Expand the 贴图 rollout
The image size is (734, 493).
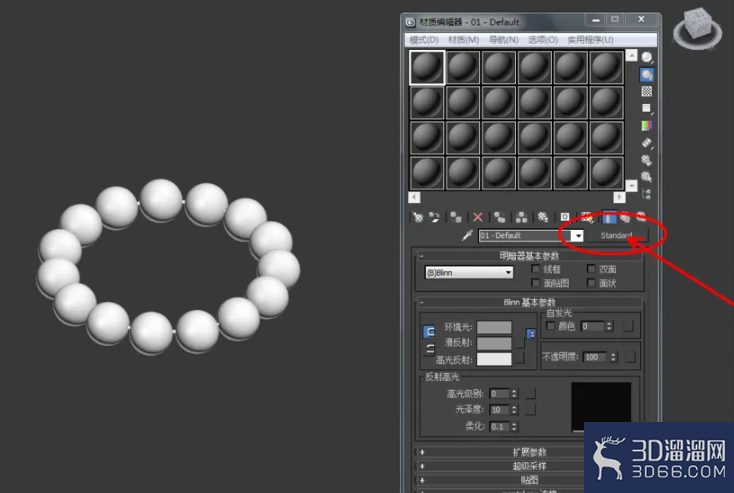pos(529,480)
